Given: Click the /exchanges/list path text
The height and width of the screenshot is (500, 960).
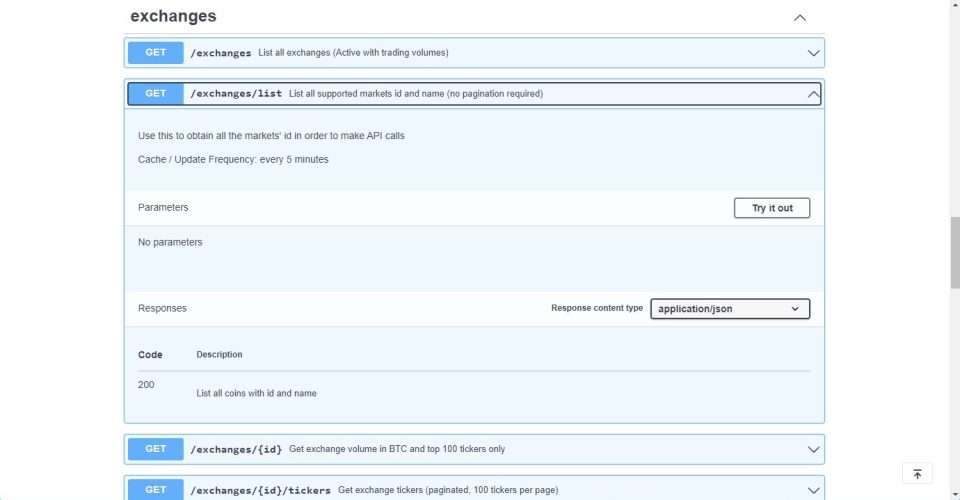Looking at the screenshot, I should pyautogui.click(x=236, y=94).
